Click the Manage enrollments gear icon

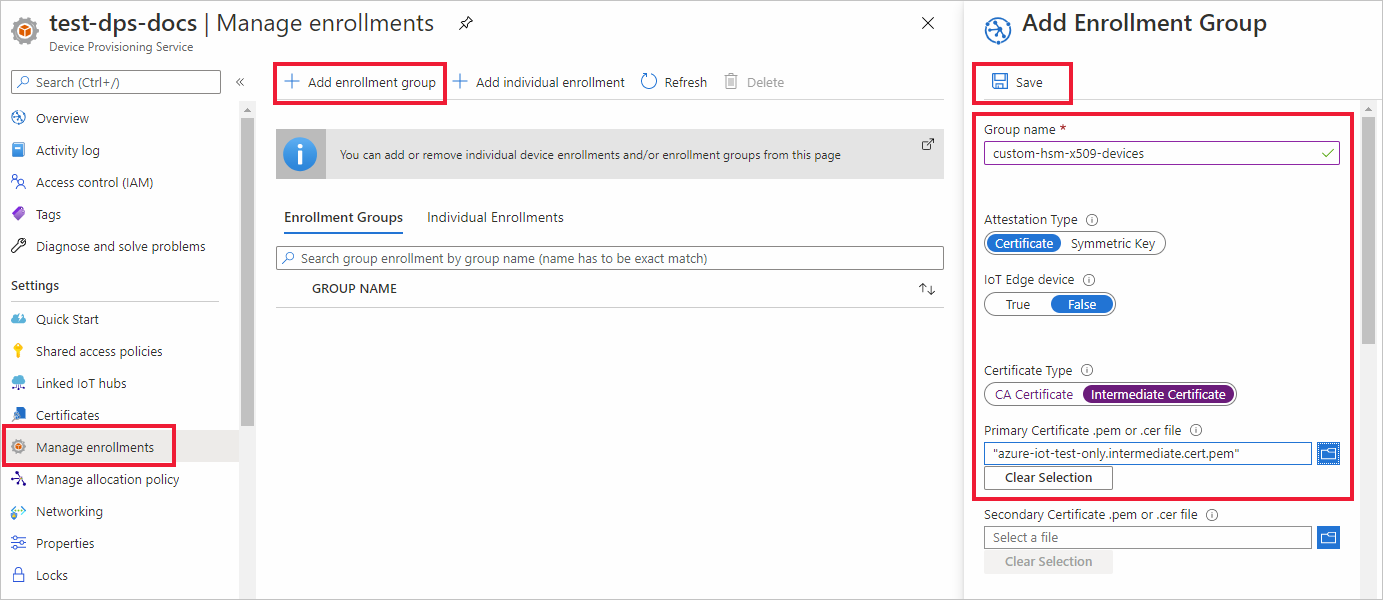point(18,447)
